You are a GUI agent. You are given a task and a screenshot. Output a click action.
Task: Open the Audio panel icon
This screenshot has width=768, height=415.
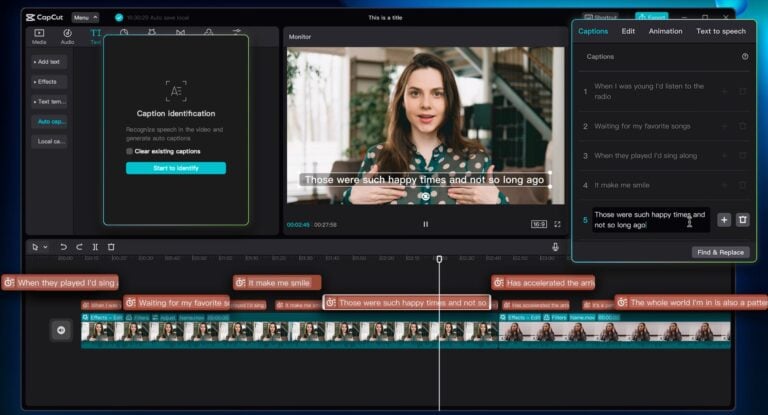tap(67, 36)
